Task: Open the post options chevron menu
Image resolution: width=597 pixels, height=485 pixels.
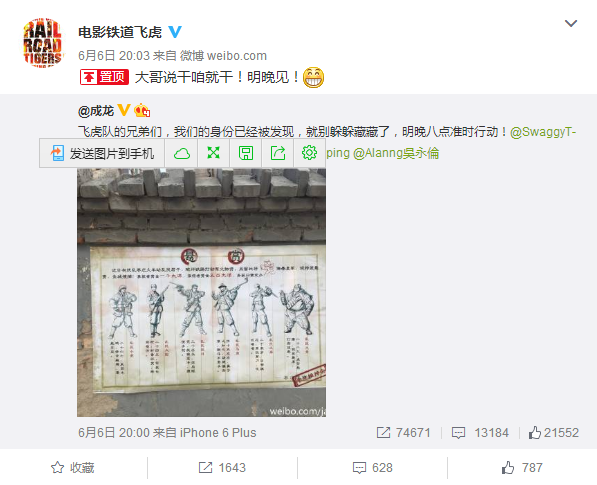Action: click(x=570, y=23)
